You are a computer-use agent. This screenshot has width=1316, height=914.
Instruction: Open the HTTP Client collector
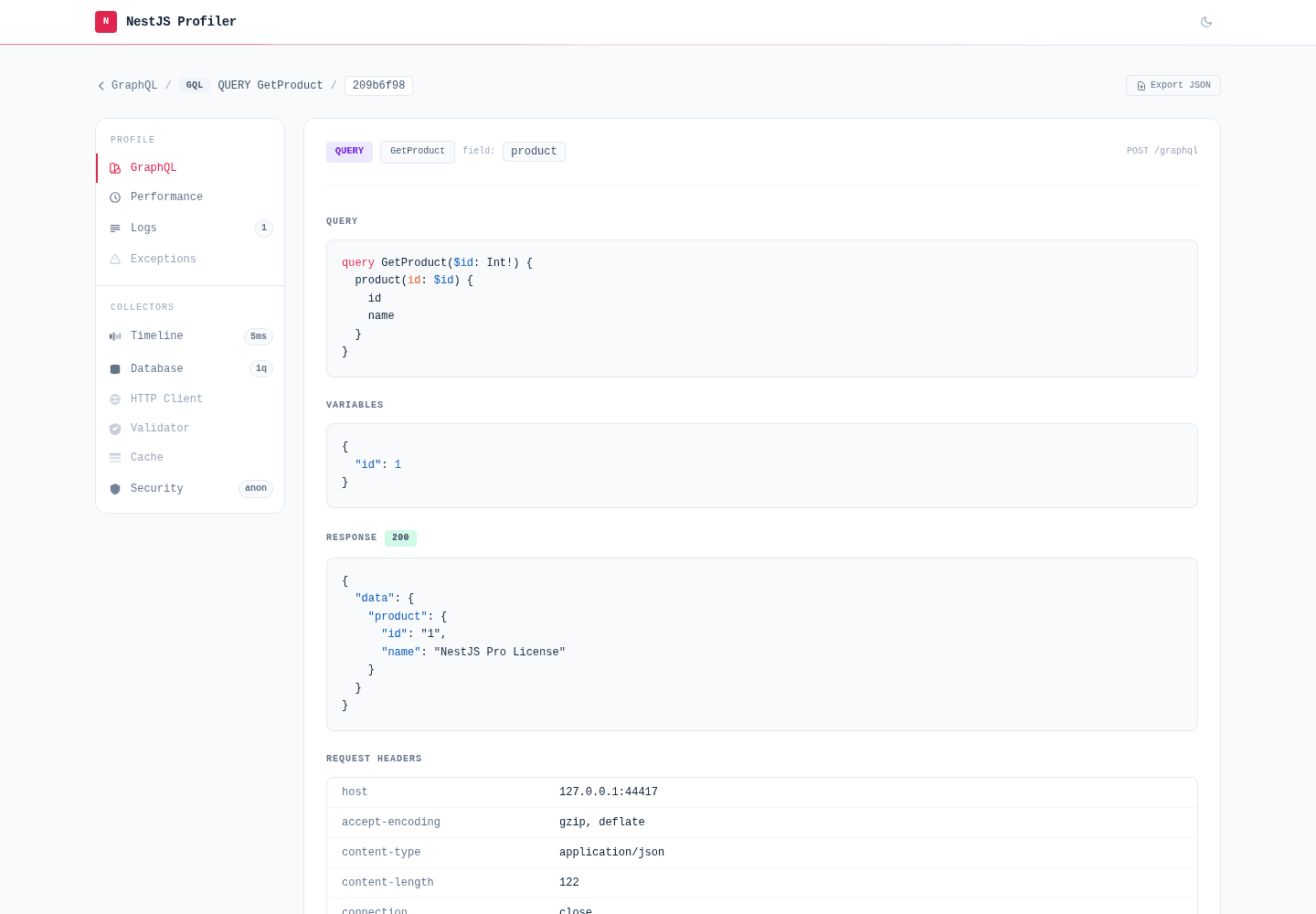pyautogui.click(x=190, y=399)
